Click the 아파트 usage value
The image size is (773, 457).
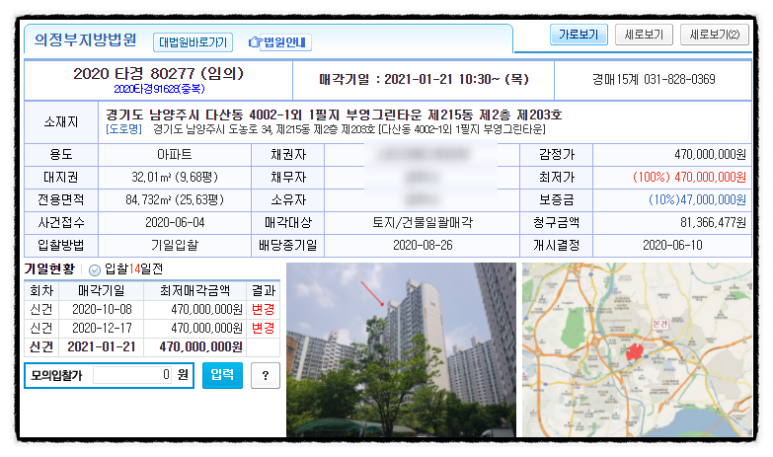click(x=175, y=155)
